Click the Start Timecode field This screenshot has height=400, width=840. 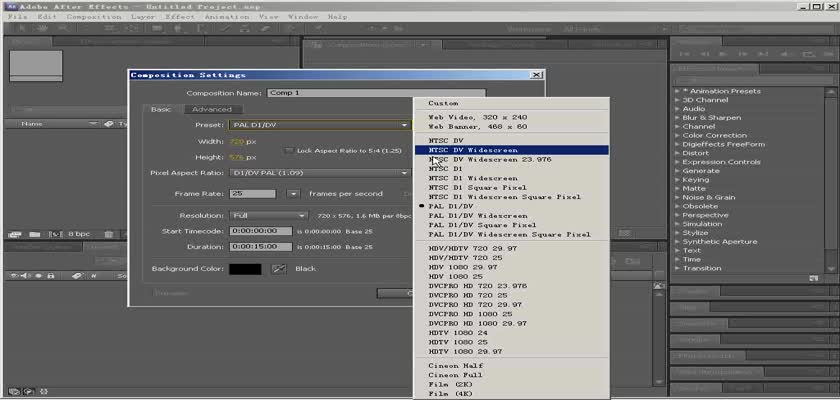(x=261, y=231)
